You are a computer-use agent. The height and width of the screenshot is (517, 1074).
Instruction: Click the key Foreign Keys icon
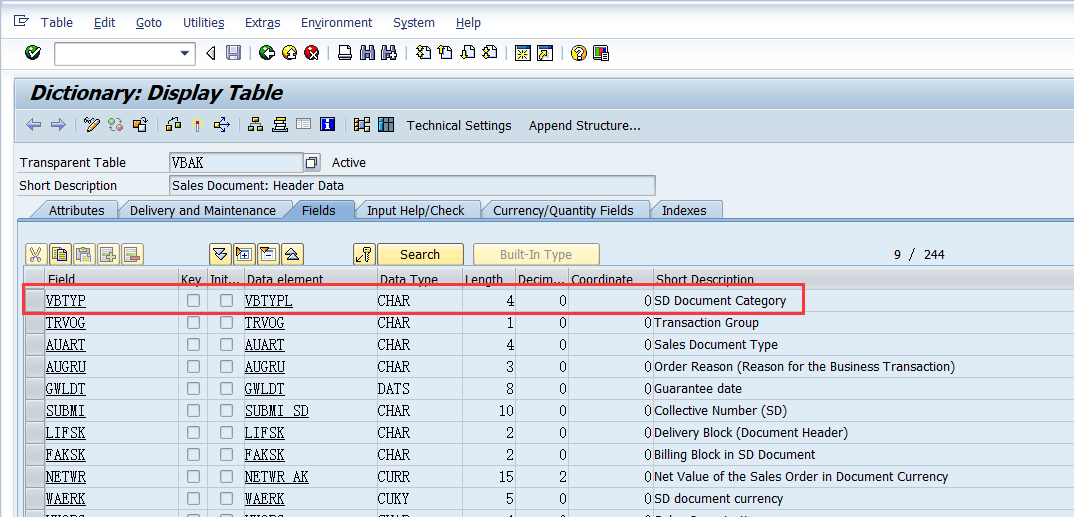click(364, 254)
